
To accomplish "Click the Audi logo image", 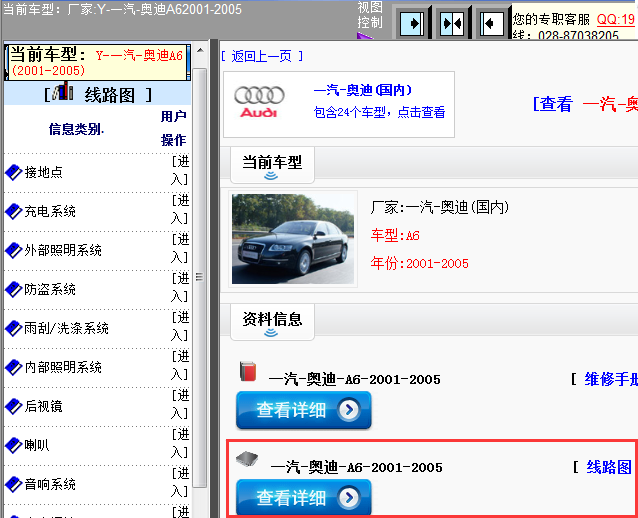I will click(x=259, y=102).
